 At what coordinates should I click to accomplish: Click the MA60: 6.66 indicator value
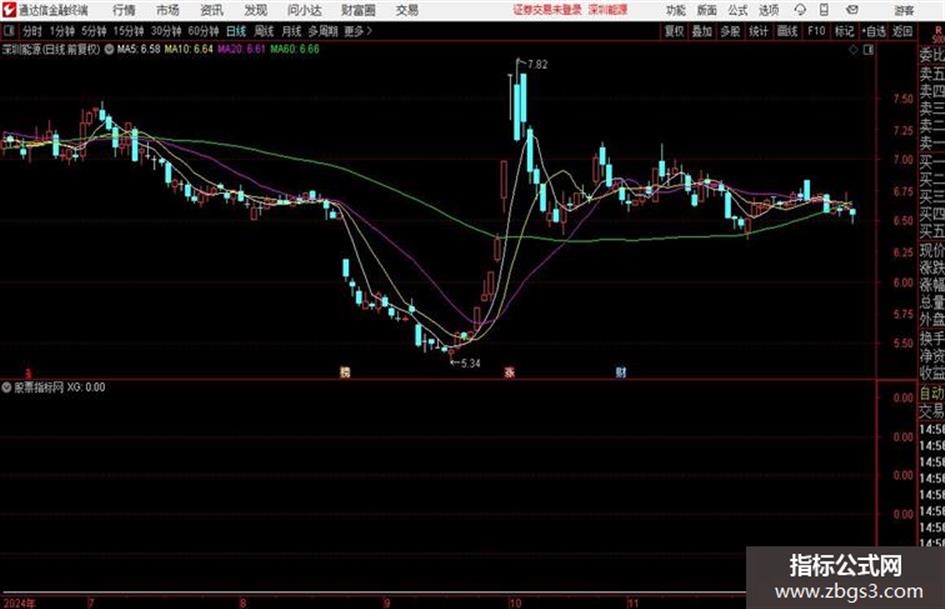[x=295, y=49]
